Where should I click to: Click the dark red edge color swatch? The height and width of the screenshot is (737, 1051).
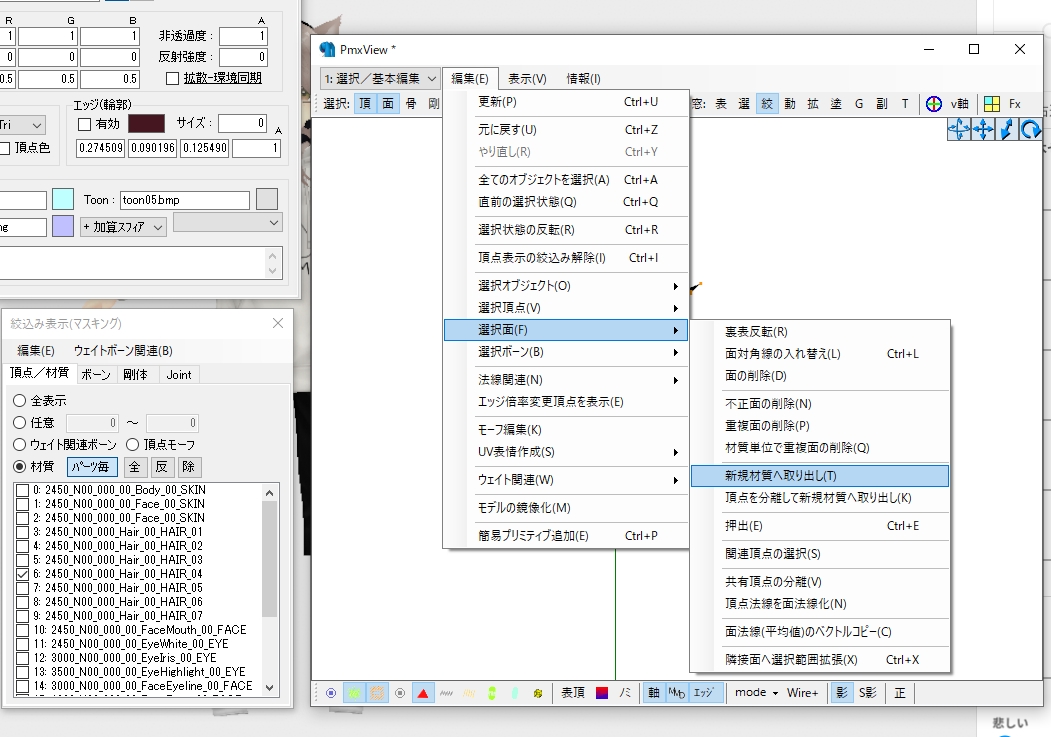(x=146, y=124)
